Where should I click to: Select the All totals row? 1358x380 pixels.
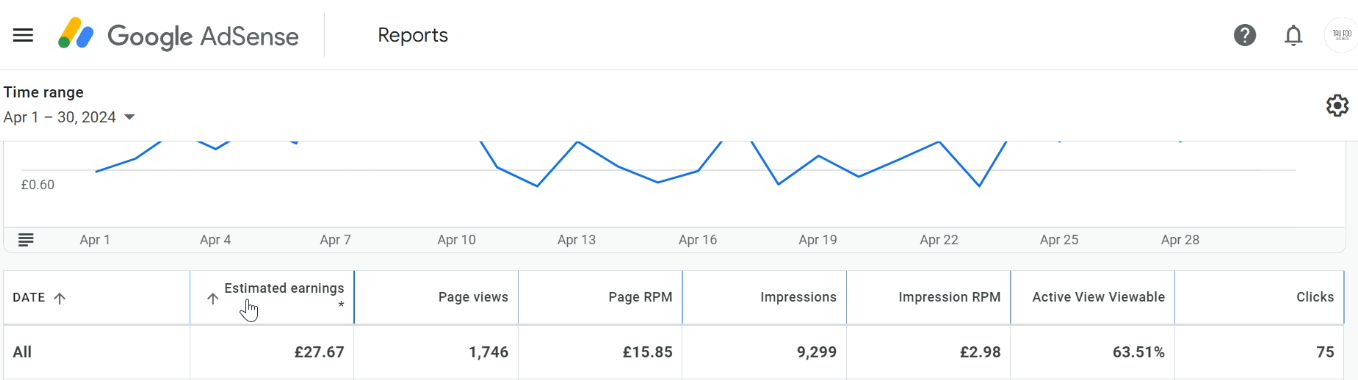point(679,352)
